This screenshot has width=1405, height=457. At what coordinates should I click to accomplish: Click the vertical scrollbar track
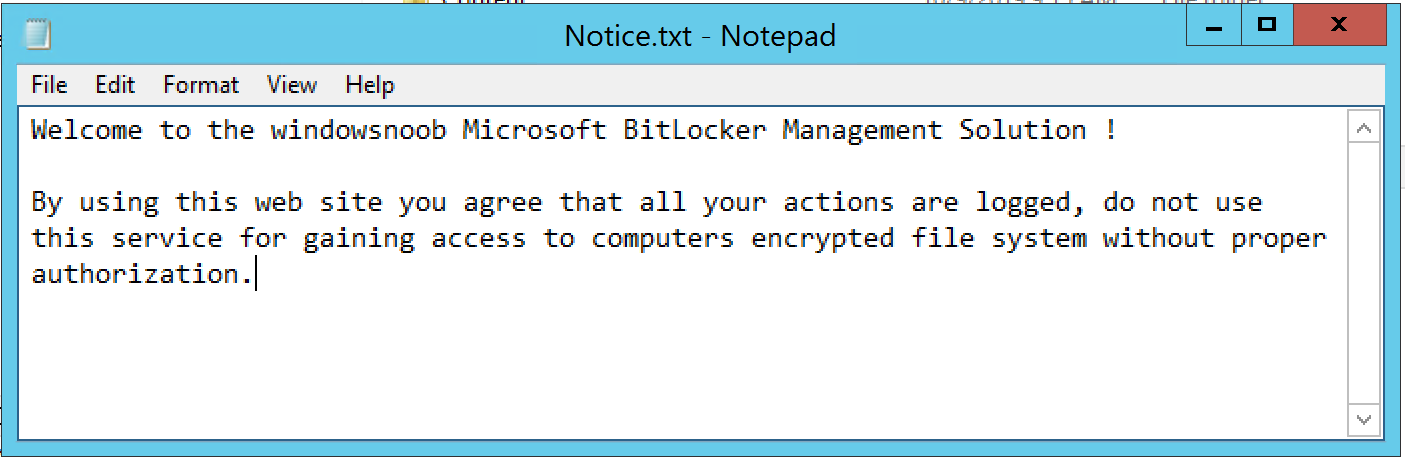coord(1365,273)
